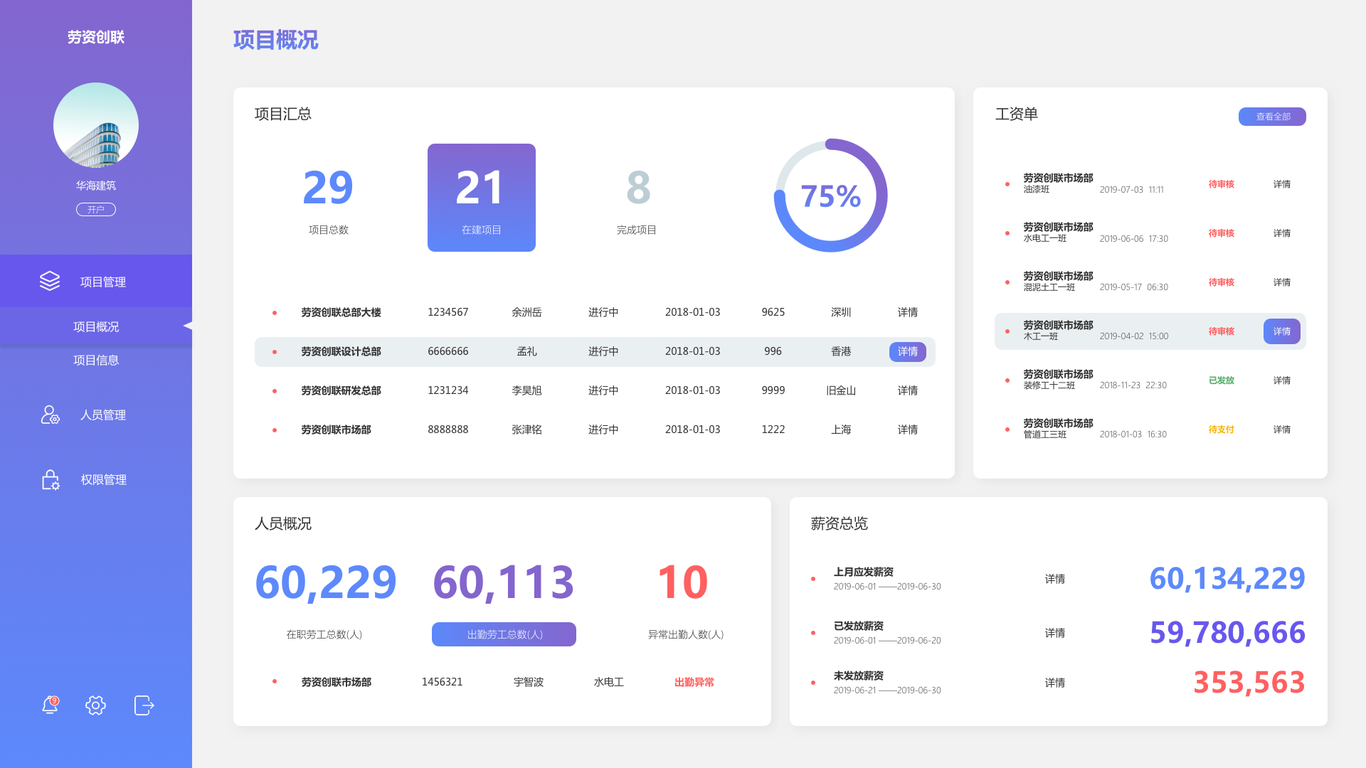Screen dimensions: 1366x768
Task: Click the 权限管理 lock icon
Action: (50, 480)
